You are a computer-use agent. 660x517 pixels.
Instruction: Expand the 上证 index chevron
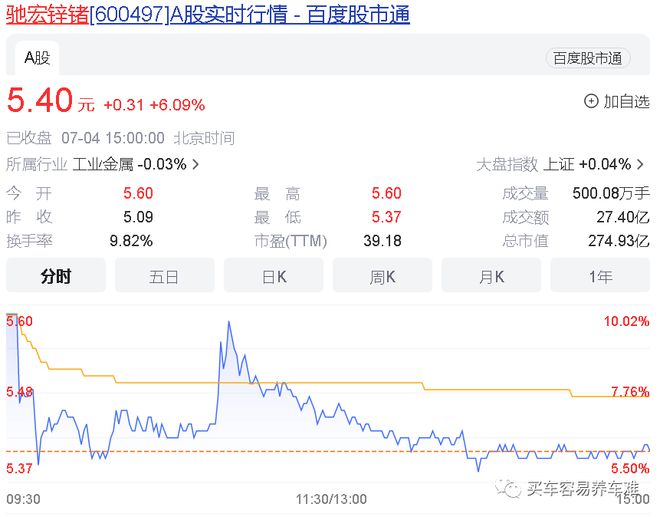click(x=640, y=164)
